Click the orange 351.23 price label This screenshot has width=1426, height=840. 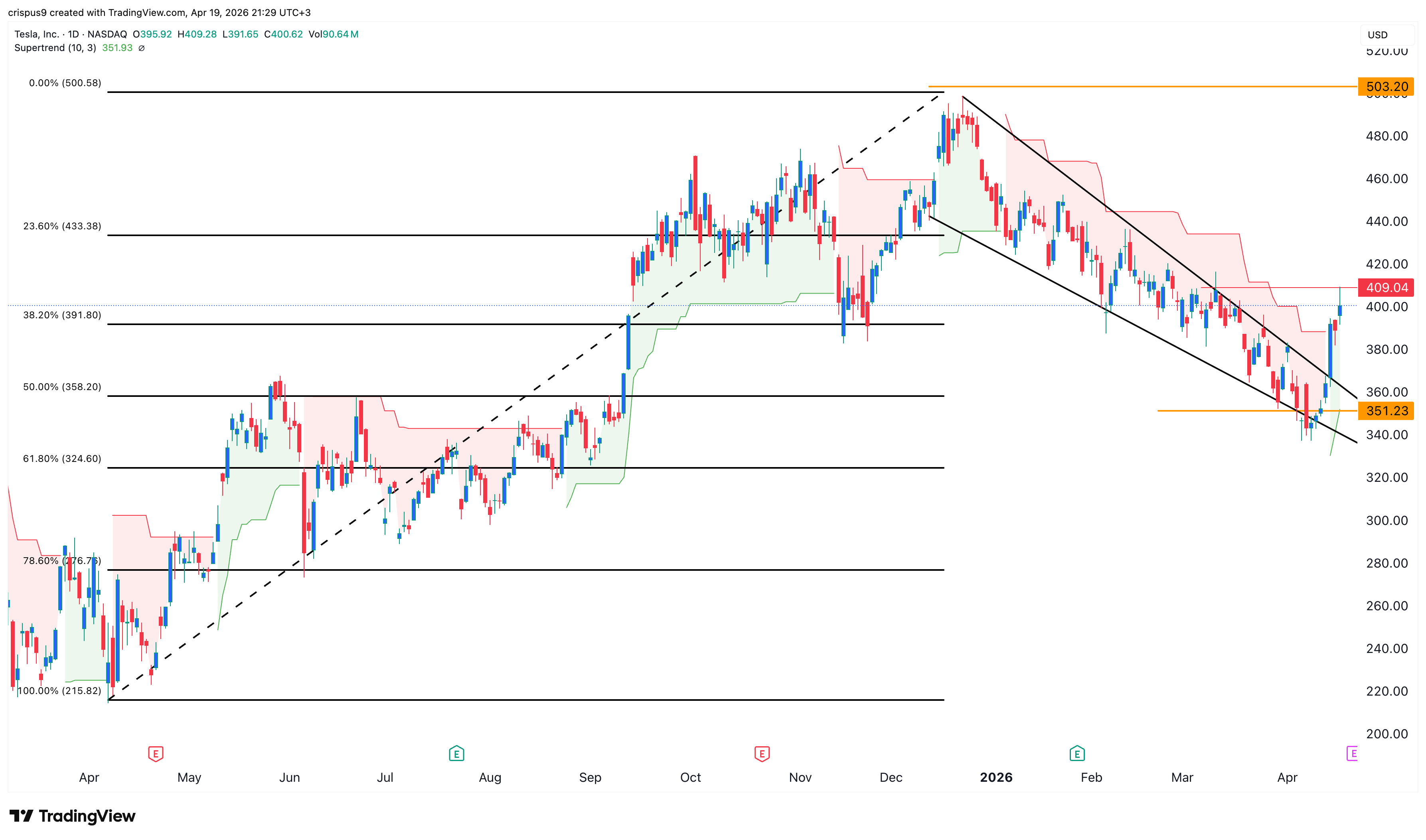click(1386, 411)
